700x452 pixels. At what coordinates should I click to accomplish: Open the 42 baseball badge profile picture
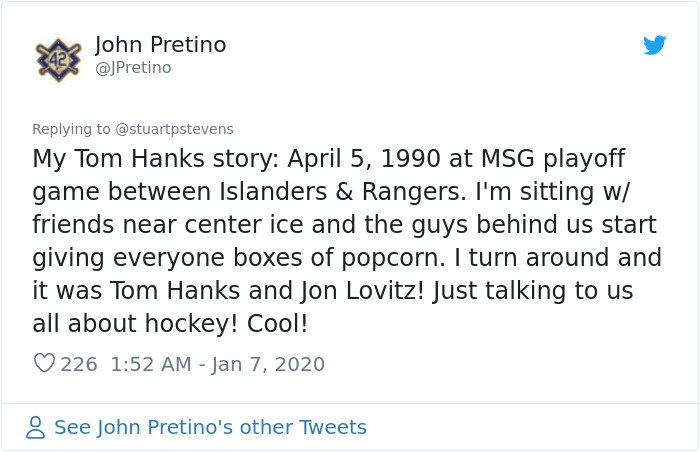tap(58, 60)
